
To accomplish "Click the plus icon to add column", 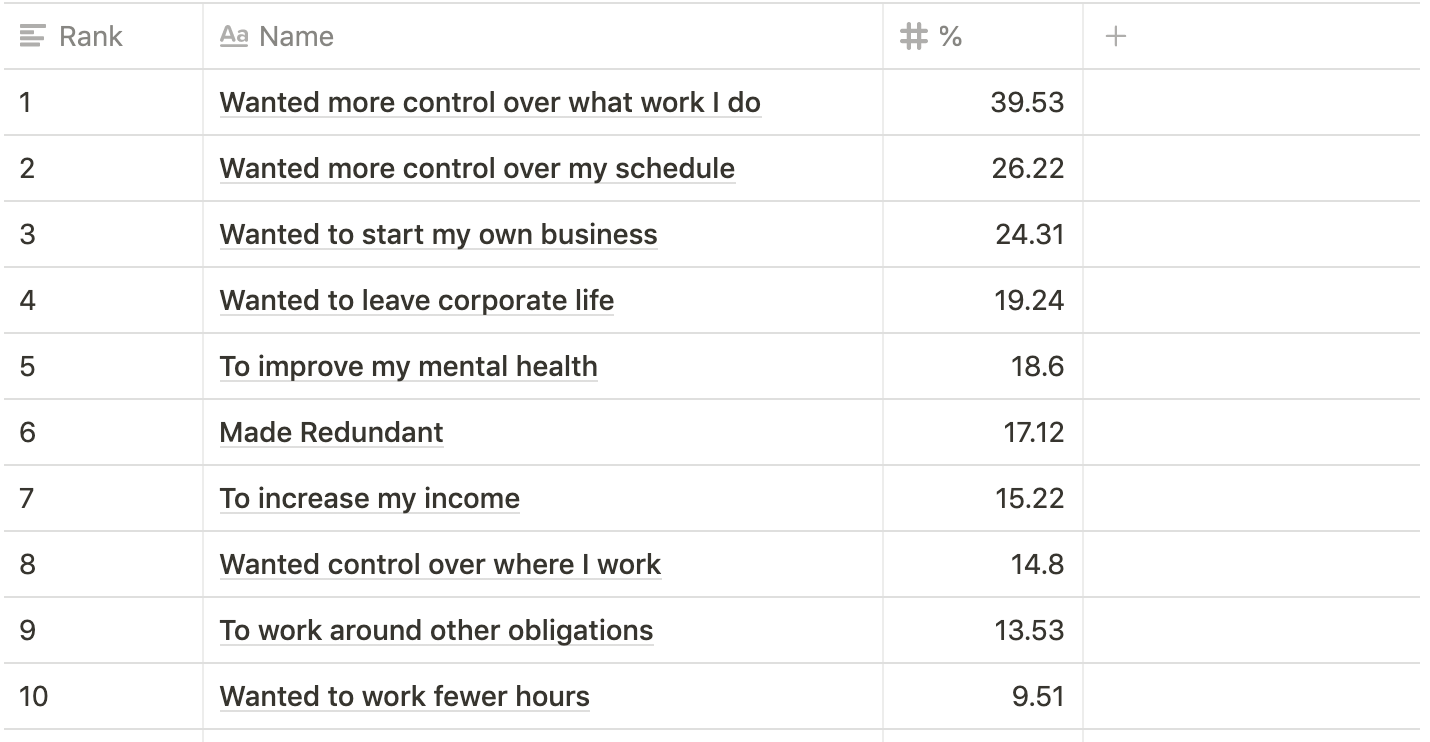I will (x=1116, y=37).
